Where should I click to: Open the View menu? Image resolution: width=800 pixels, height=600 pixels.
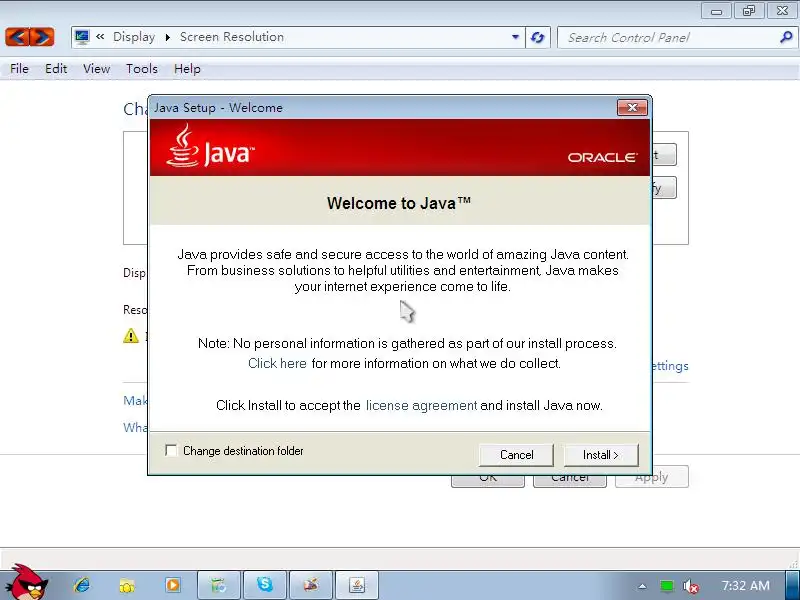pyautogui.click(x=96, y=68)
